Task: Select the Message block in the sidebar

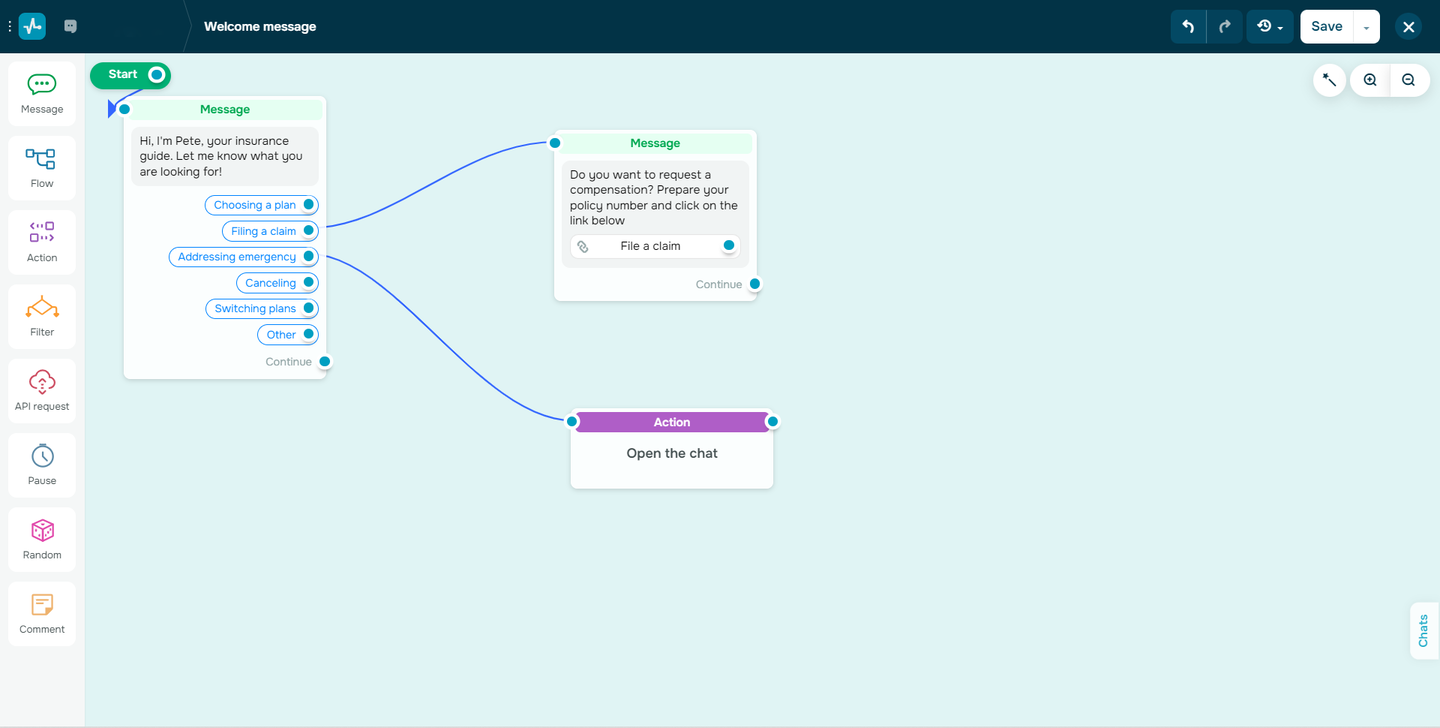Action: 42,94
